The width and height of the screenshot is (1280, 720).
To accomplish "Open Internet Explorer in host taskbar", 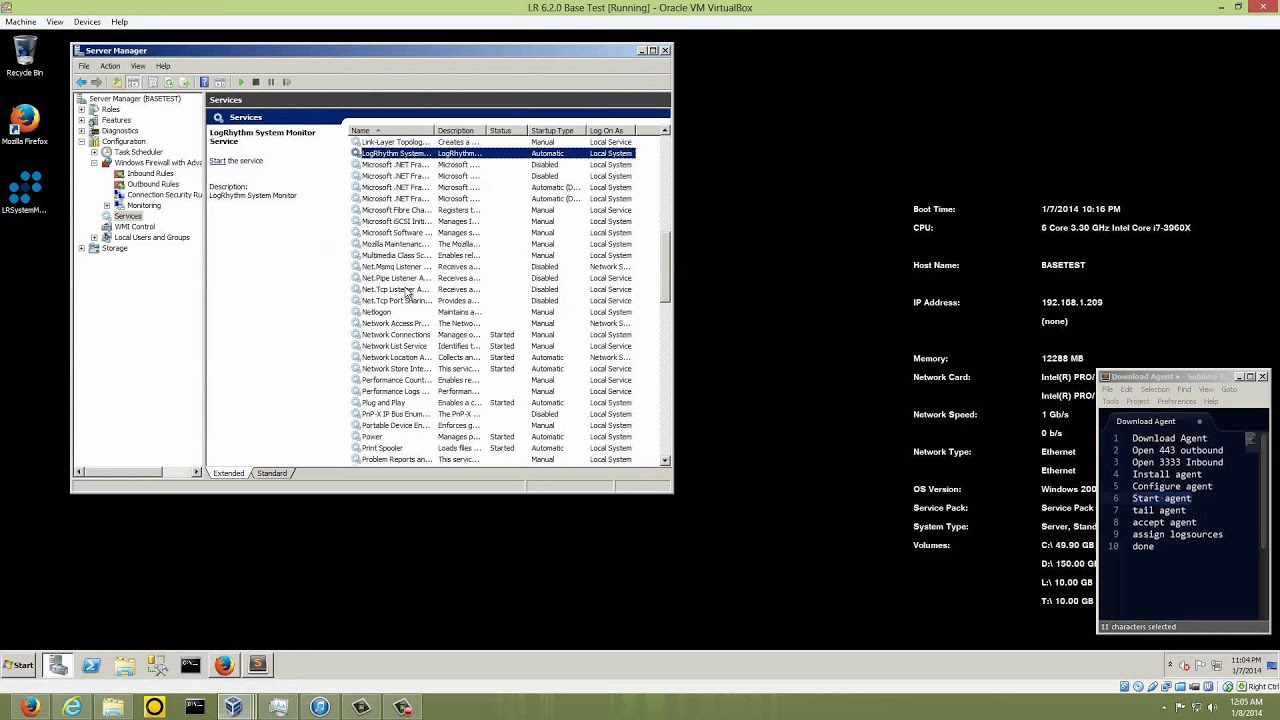I will 72,707.
